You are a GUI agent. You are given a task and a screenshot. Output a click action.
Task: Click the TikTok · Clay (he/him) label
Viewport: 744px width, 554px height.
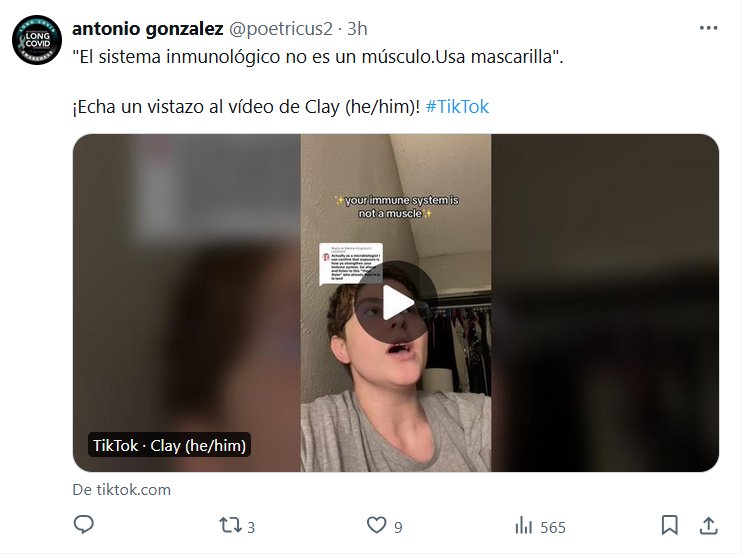(x=169, y=445)
